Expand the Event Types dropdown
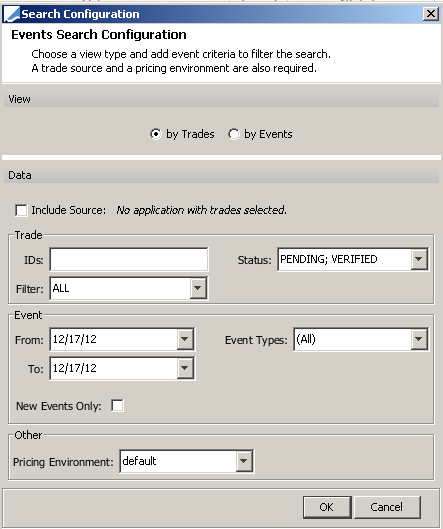The image size is (443, 529). coord(419,339)
